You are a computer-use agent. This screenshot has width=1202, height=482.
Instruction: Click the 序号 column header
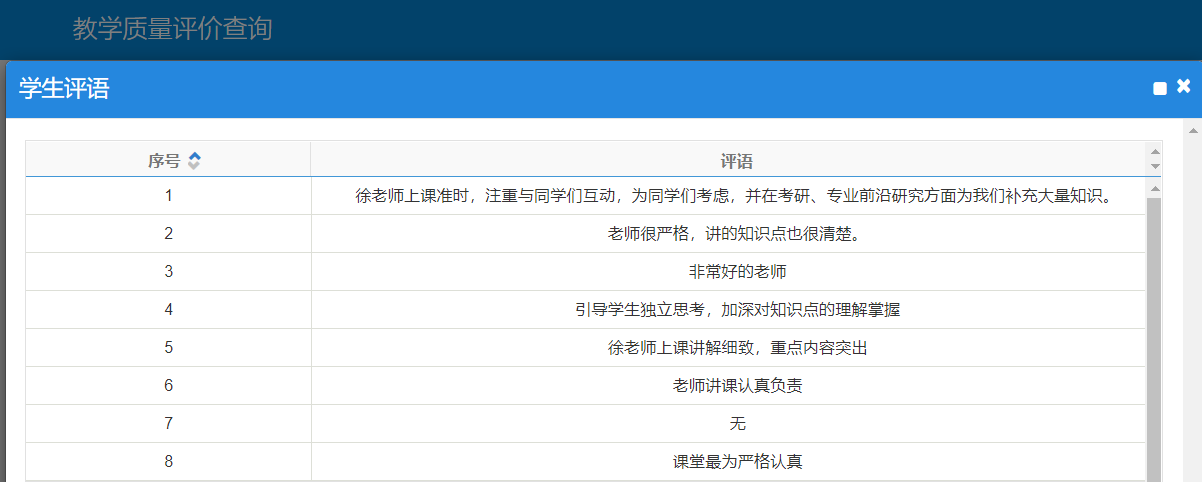(x=165, y=160)
